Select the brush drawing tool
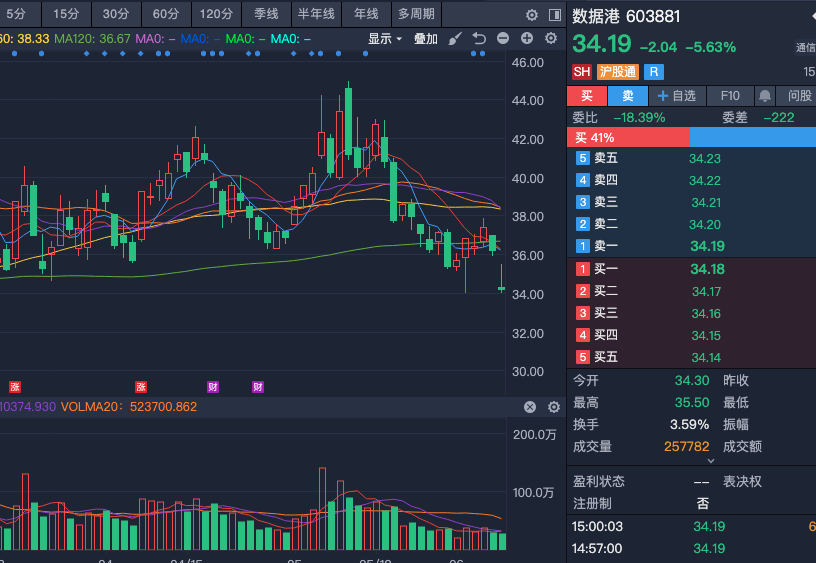Screen dimensions: 816x563 pyautogui.click(x=455, y=39)
